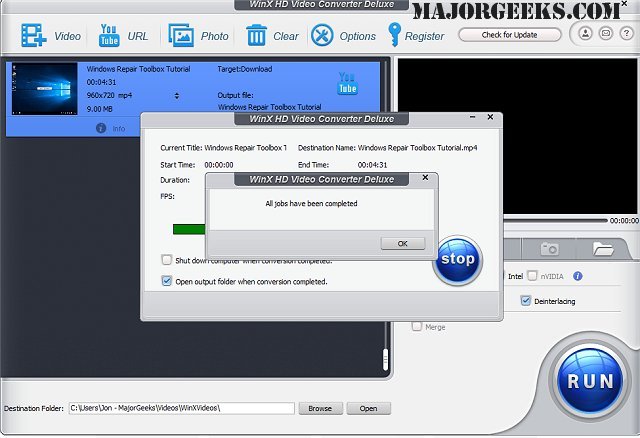
Task: Open the YouTube URL downloader
Action: pyautogui.click(x=109, y=35)
